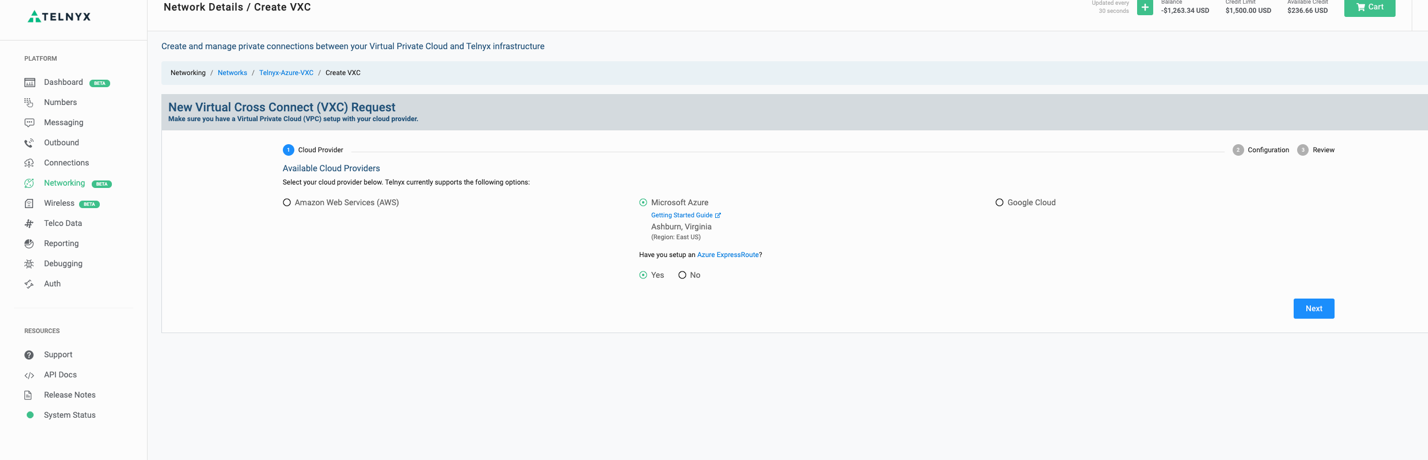Viewport: 1428px width, 460px height.
Task: Click the Messaging chat icon
Action: 29,123
